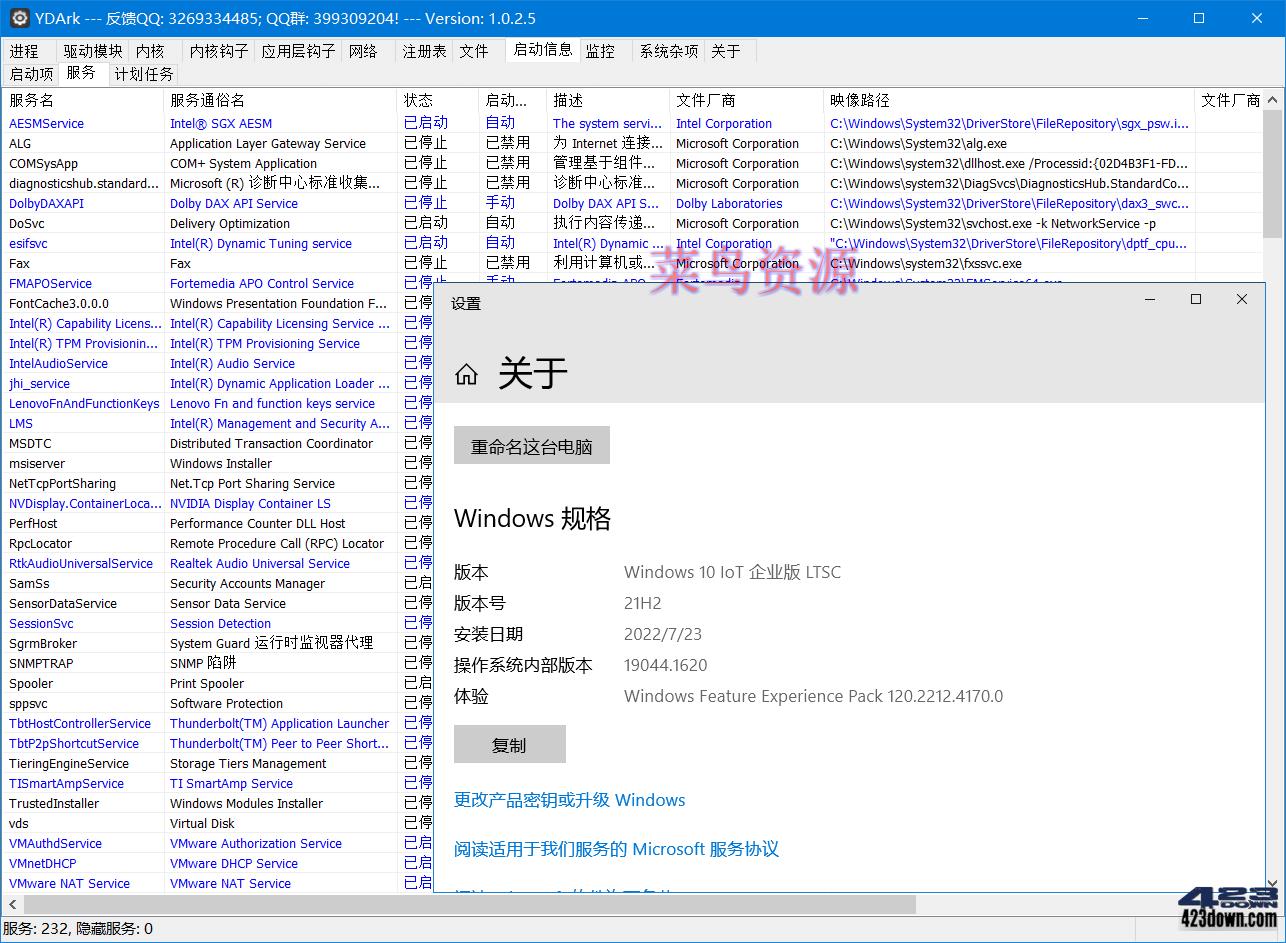Open the 监控 tab

click(x=601, y=50)
